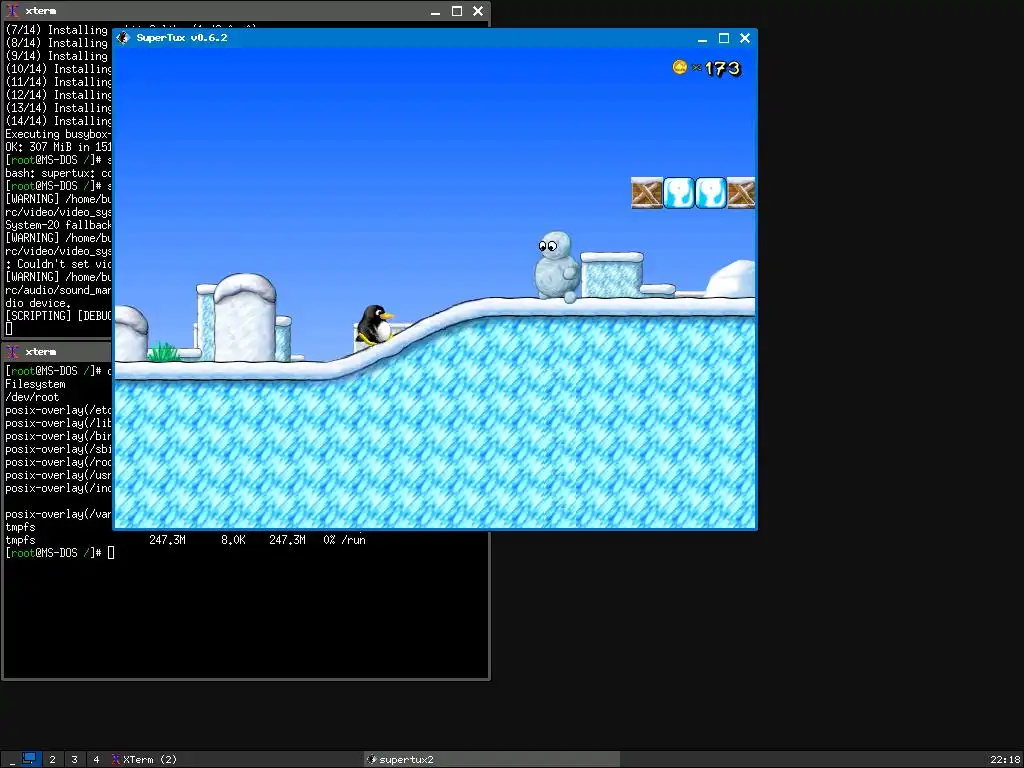This screenshot has height=768, width=1024.
Task: Click the gold coin icon in the game HUD
Action: 680,67
